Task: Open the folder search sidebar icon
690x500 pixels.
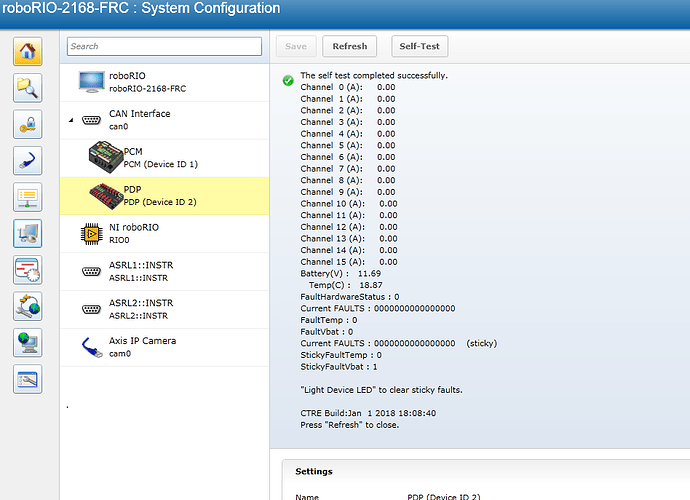Action: [28, 88]
